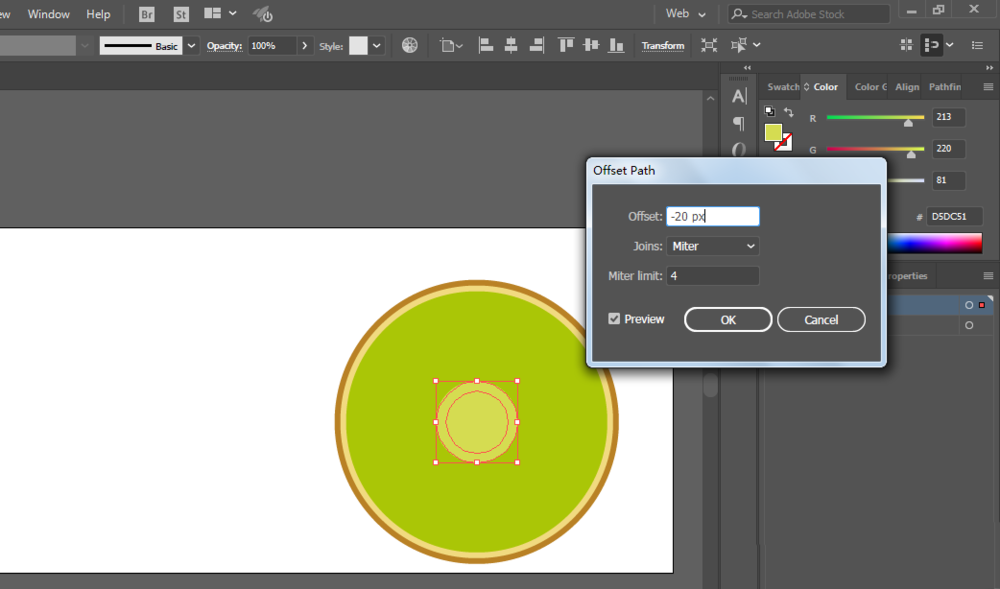1000x589 pixels.
Task: Click Vertical Align Top icon
Action: coord(566,45)
